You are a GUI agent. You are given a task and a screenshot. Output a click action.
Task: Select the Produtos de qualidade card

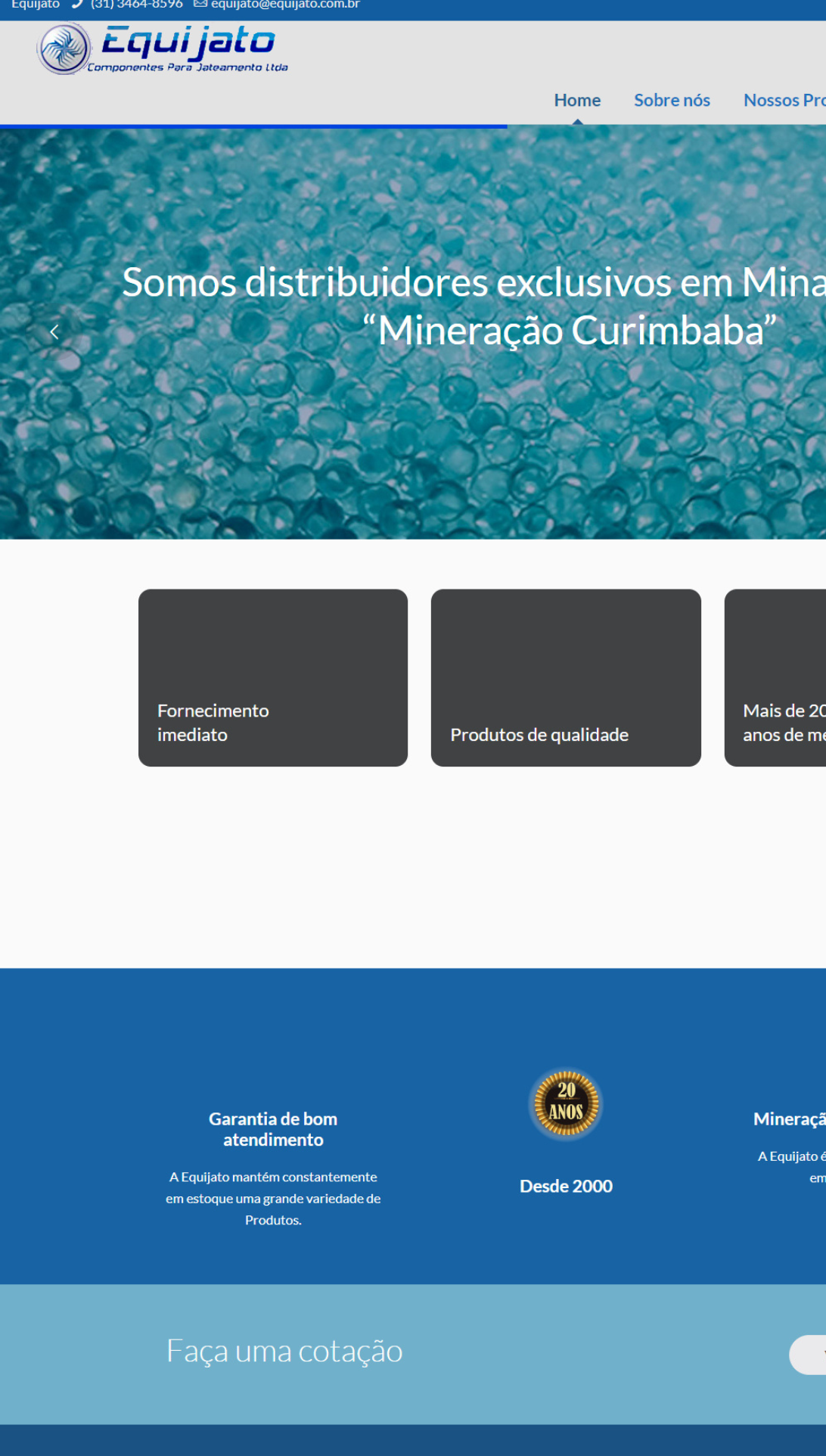[x=566, y=677]
